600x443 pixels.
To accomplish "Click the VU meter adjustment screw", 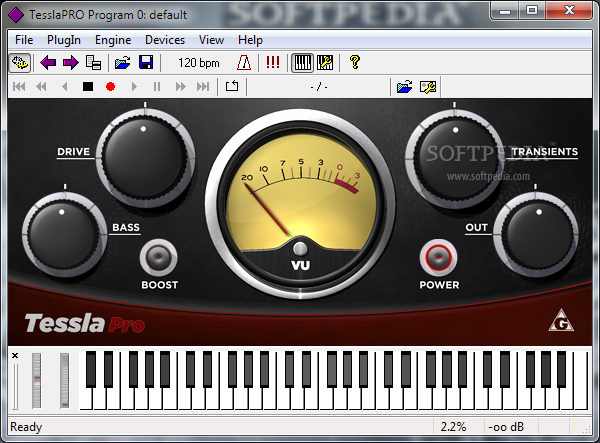I will 300,249.
